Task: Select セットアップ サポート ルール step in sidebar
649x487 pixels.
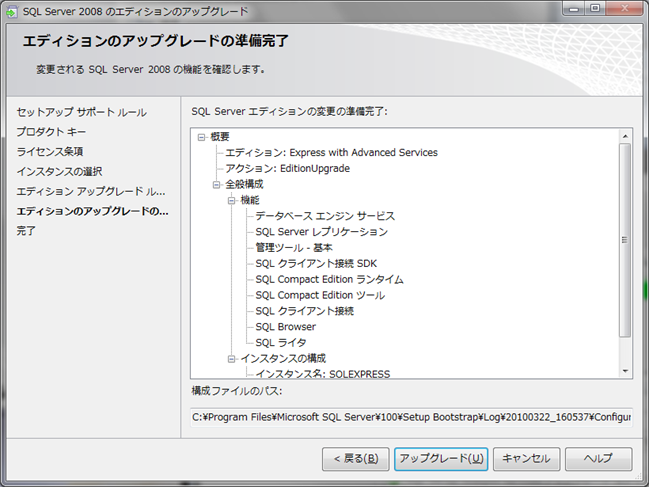Action: click(82, 112)
